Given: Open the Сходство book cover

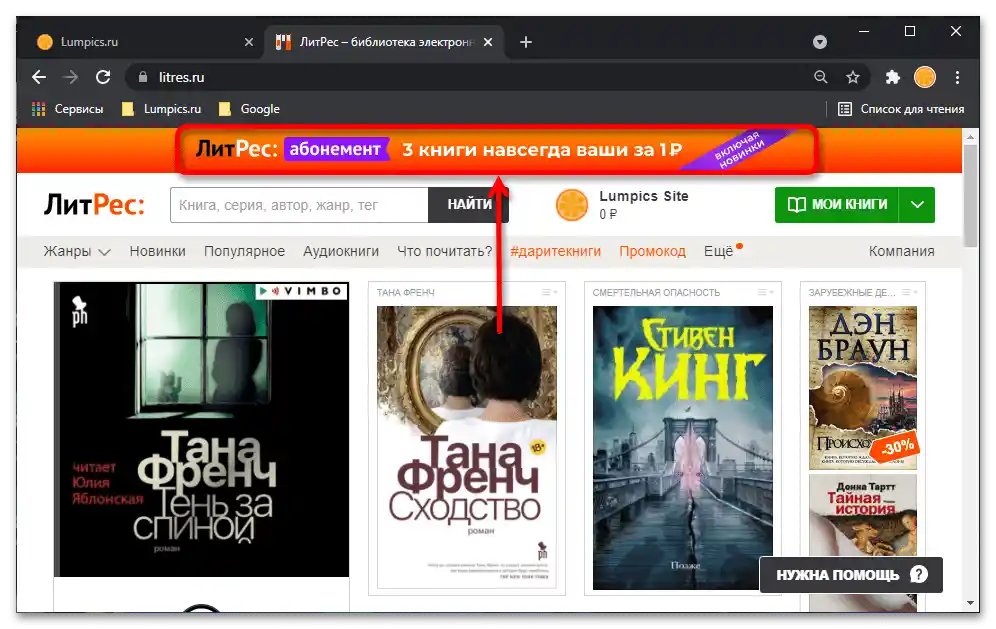Looking at the screenshot, I should pos(467,447).
